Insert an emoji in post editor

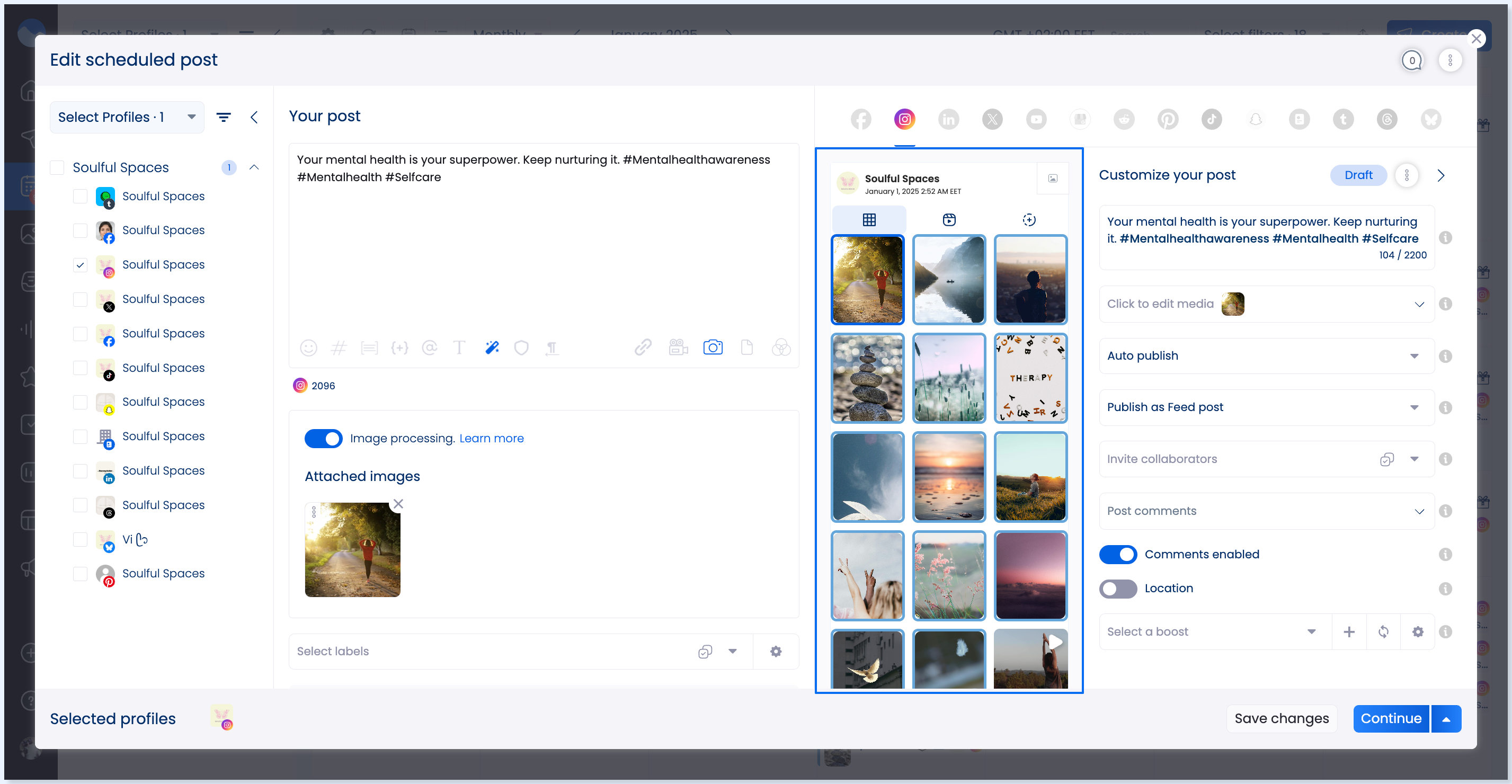point(308,348)
